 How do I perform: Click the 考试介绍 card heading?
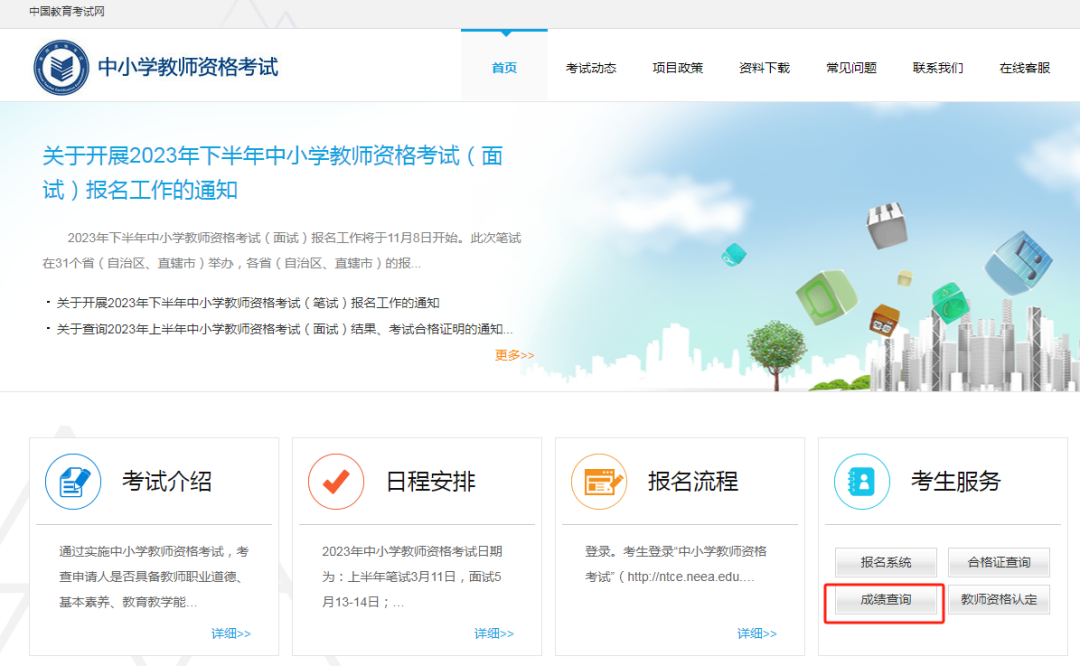167,481
